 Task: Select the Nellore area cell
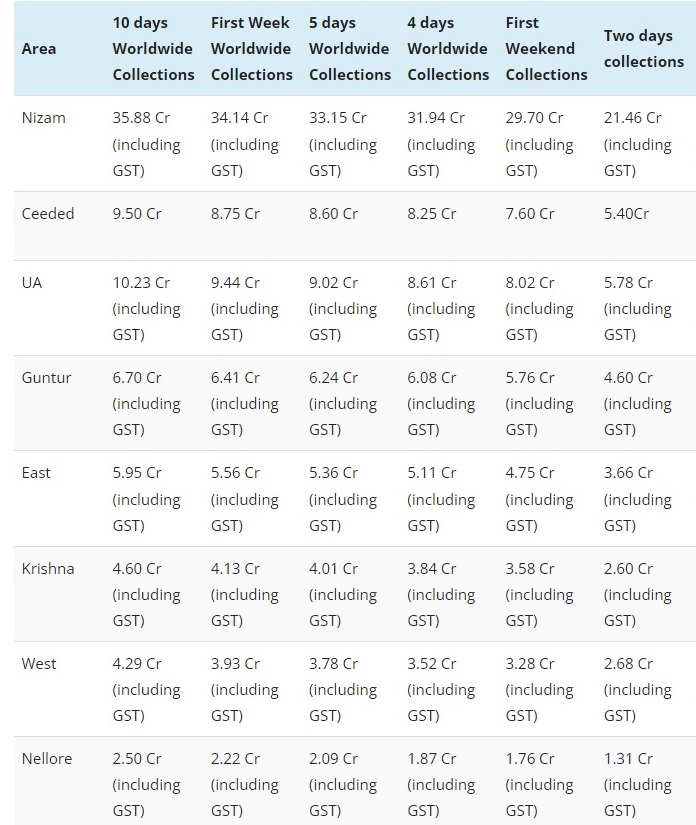tap(47, 758)
